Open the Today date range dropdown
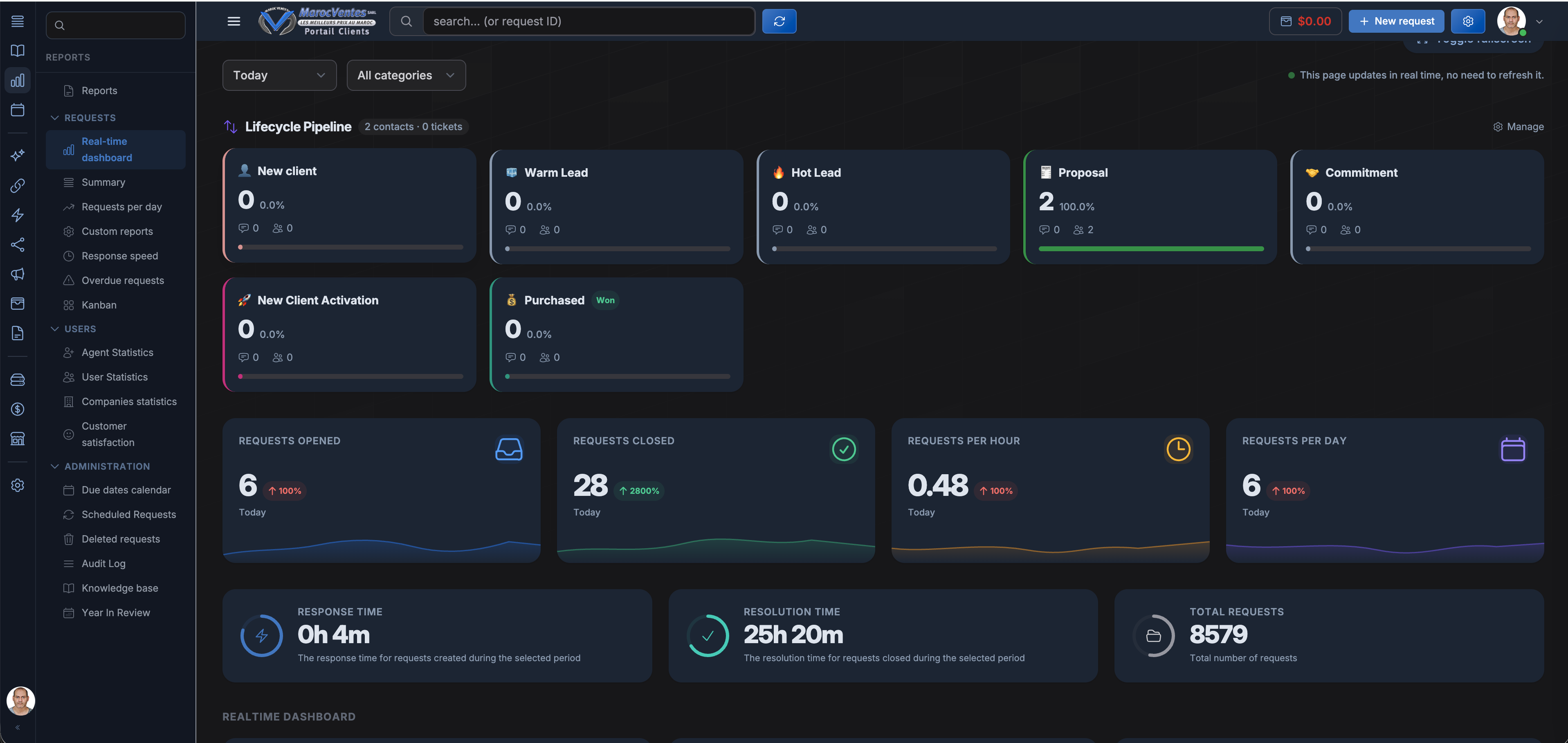Viewport: 1568px width, 743px height. point(279,75)
